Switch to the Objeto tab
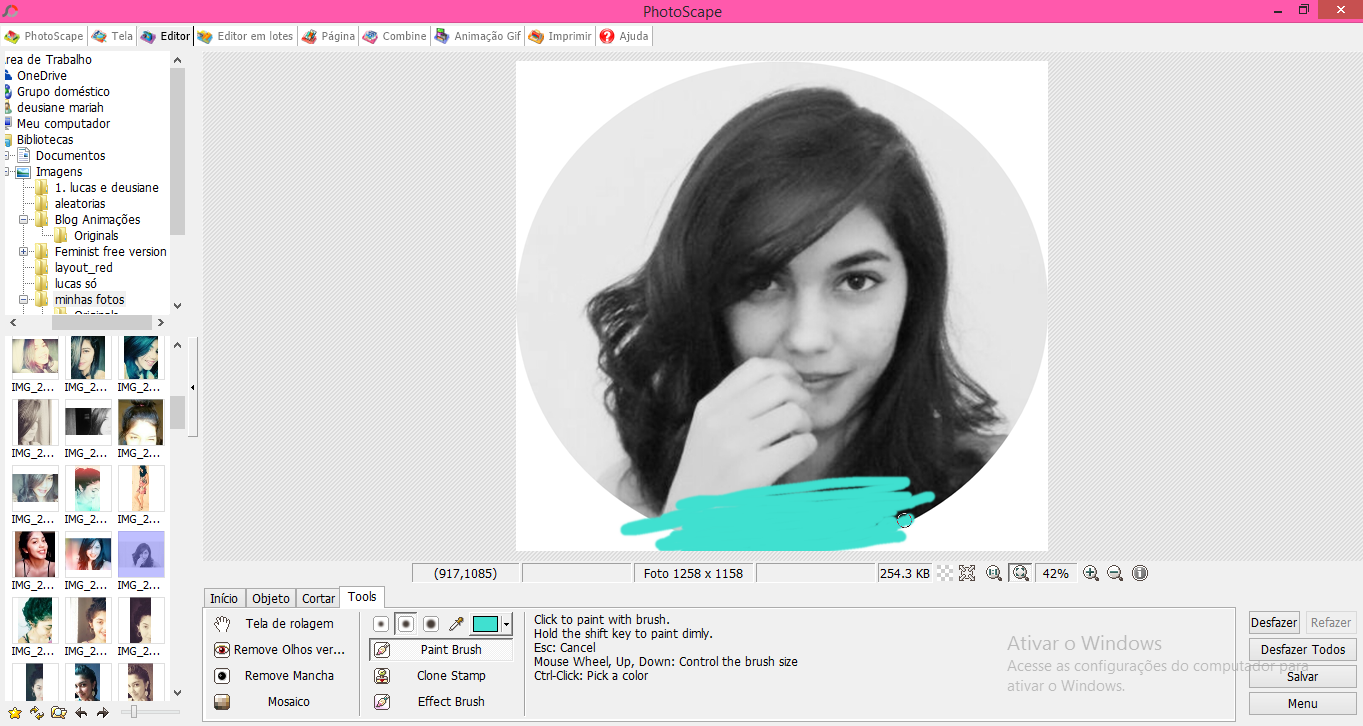The width and height of the screenshot is (1363, 726). (x=271, y=598)
